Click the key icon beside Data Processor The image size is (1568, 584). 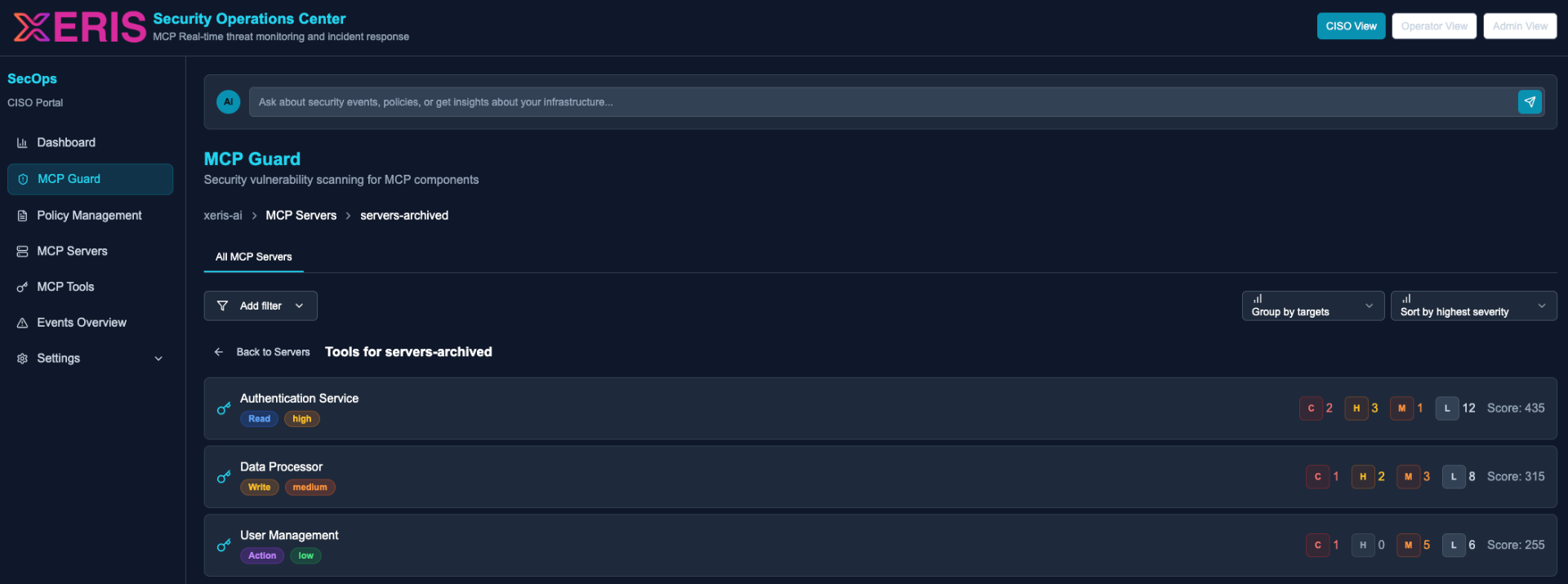click(224, 477)
